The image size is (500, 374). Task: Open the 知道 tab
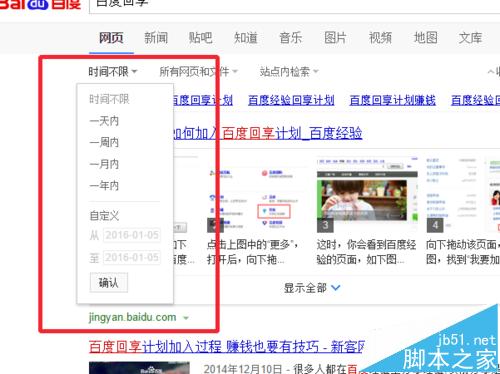point(246,38)
